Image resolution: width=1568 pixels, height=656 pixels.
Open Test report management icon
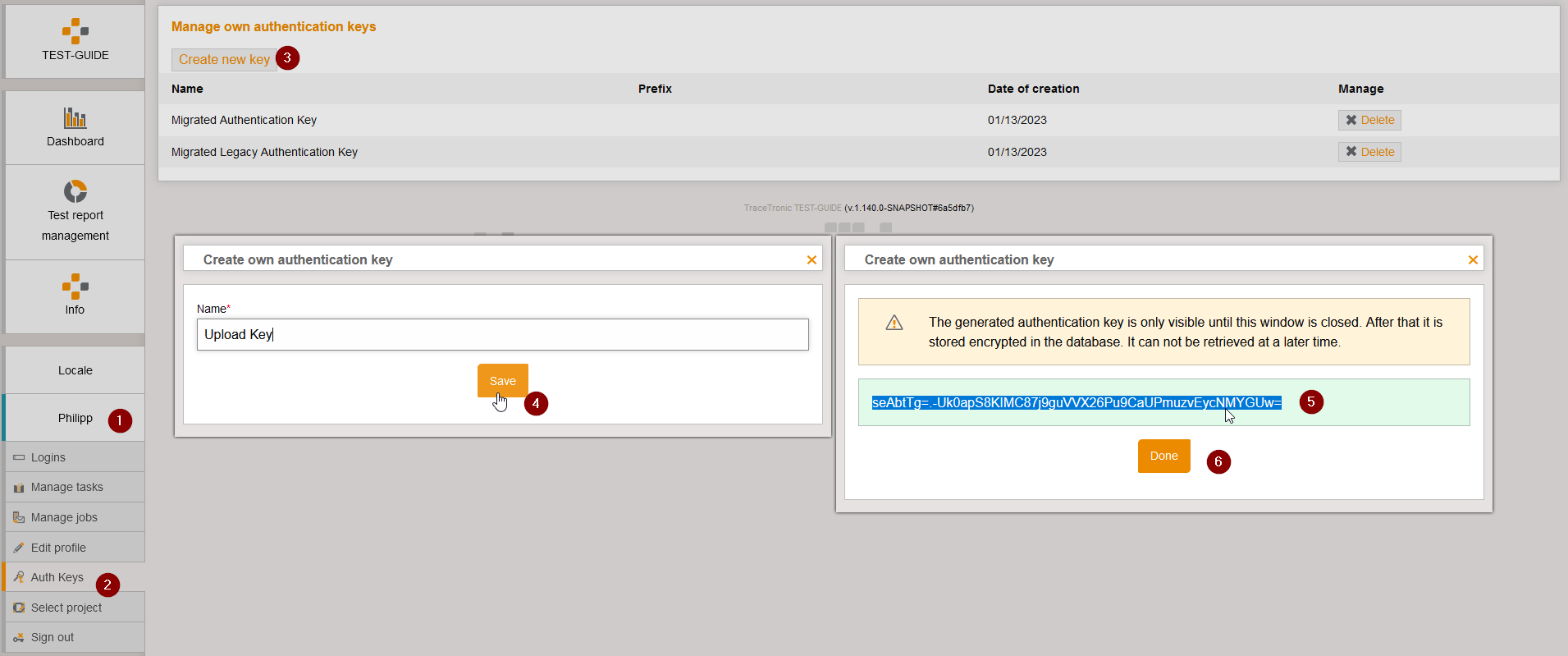tap(75, 191)
